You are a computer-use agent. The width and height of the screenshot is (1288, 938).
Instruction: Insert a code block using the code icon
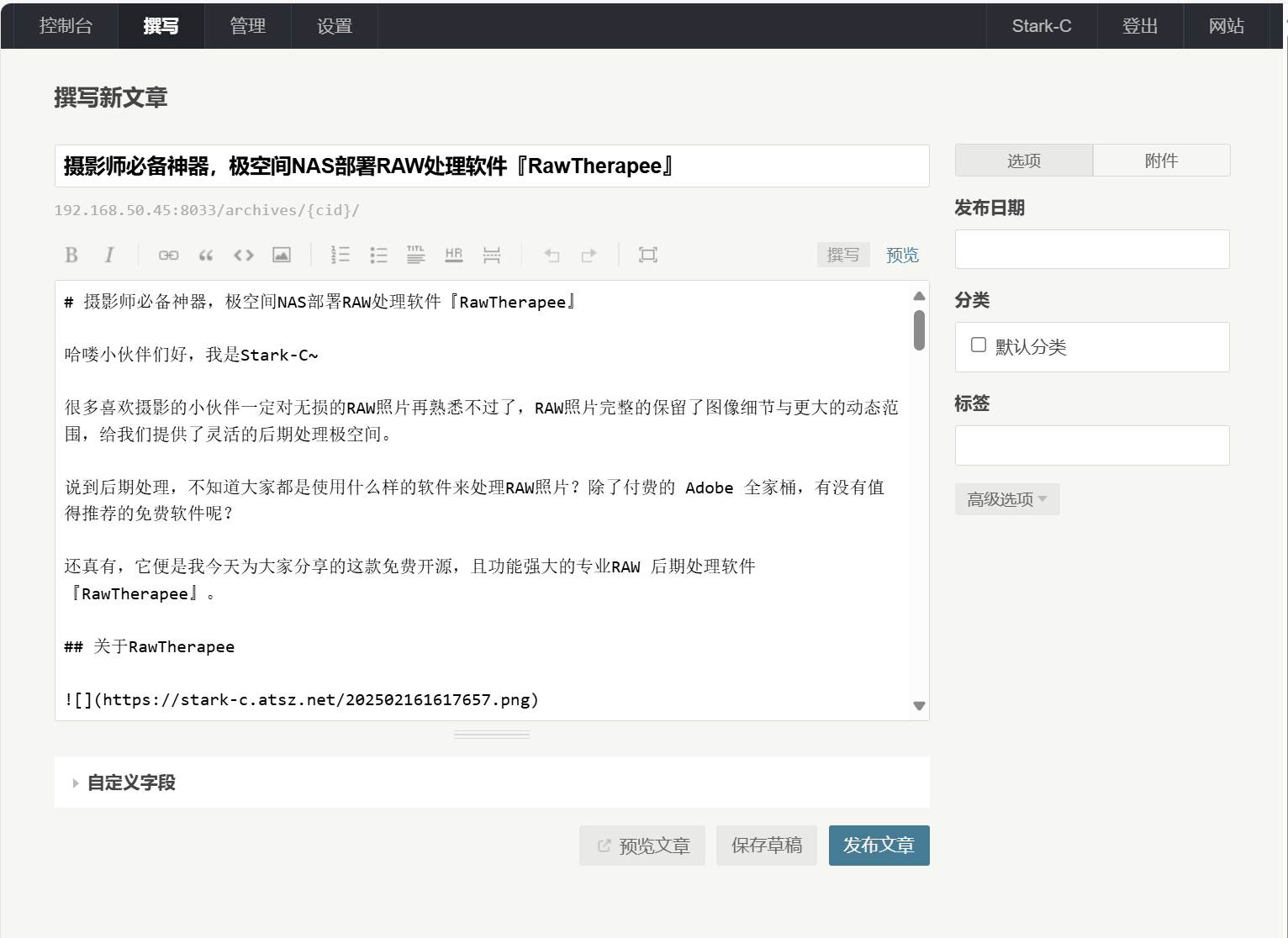(244, 255)
